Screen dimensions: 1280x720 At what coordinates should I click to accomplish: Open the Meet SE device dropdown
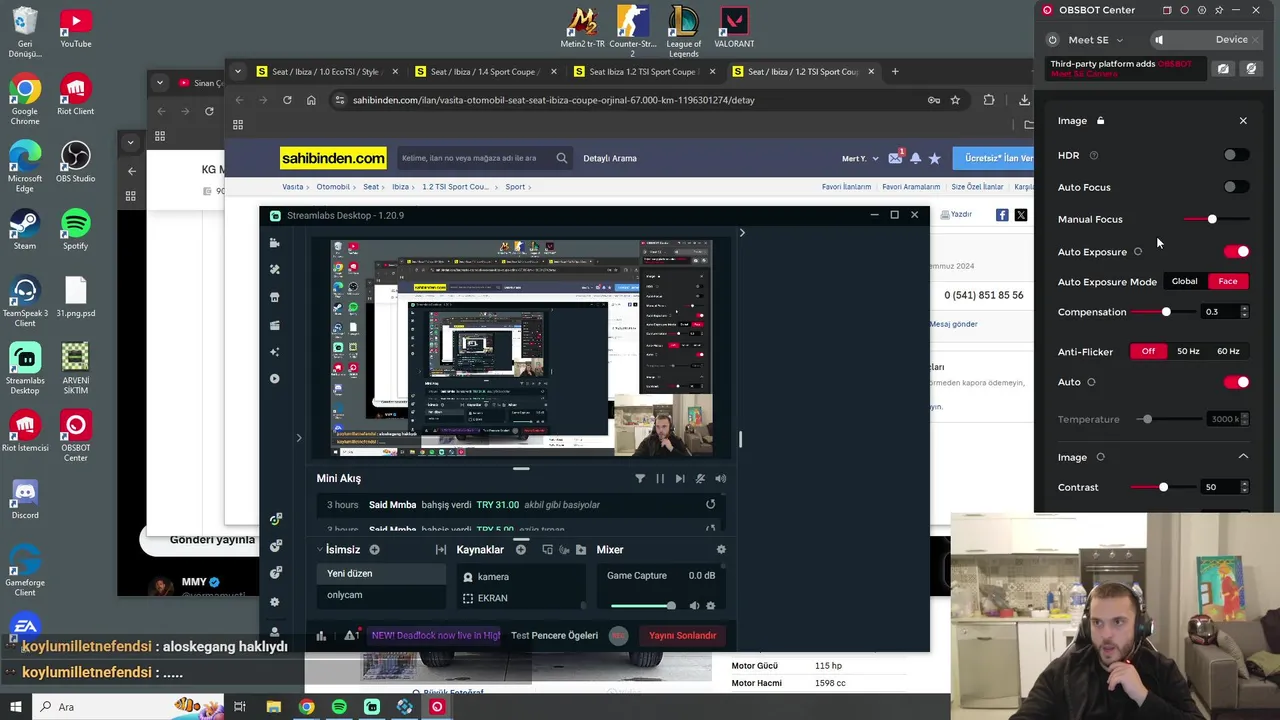point(1096,40)
